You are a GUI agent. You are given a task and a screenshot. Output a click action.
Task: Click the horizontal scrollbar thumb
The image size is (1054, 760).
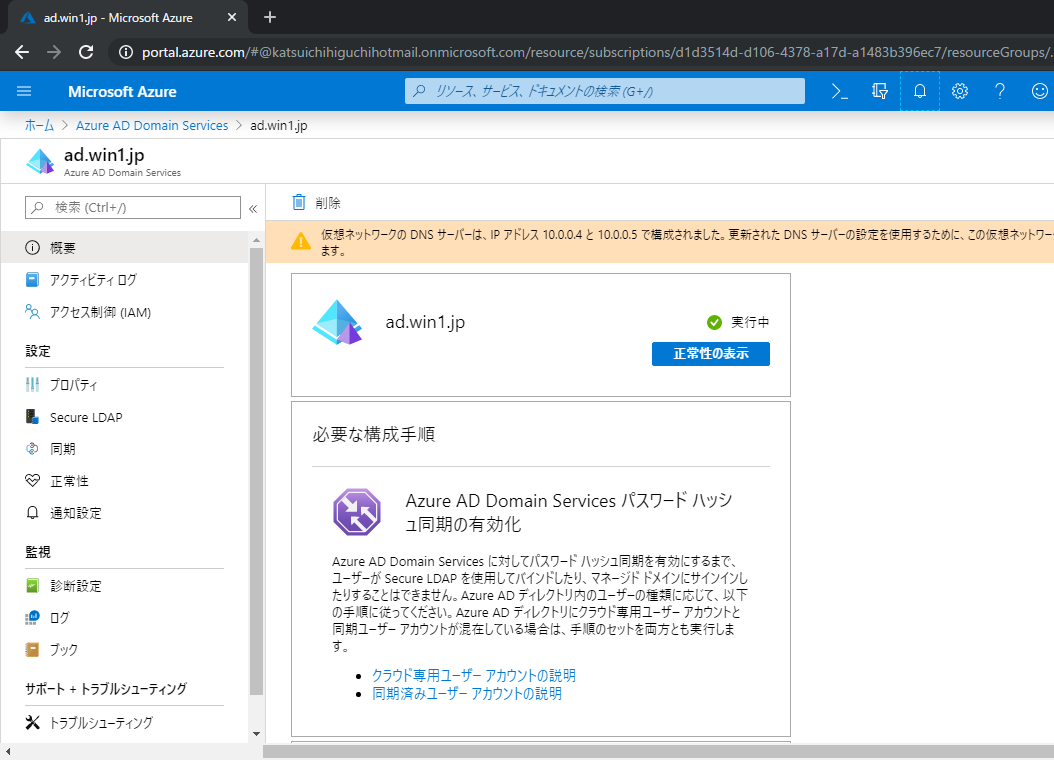658,751
